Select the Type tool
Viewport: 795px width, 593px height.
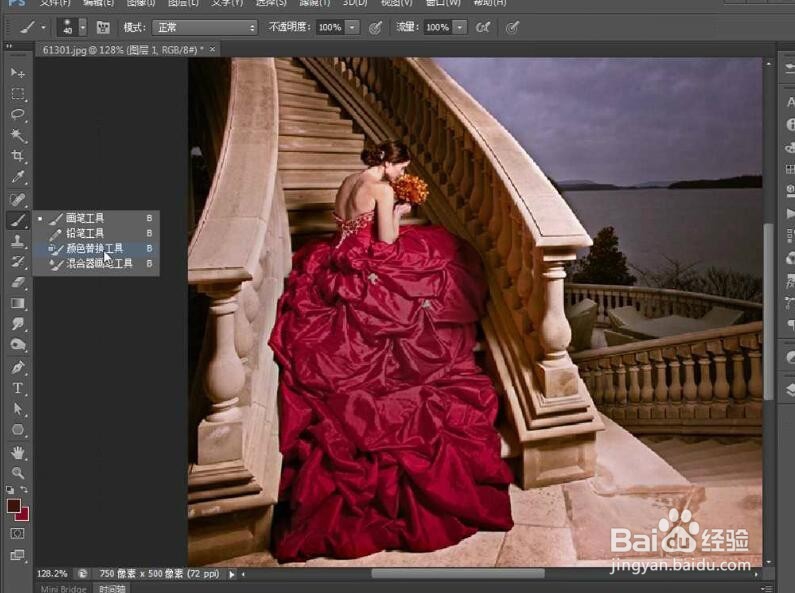[x=17, y=388]
